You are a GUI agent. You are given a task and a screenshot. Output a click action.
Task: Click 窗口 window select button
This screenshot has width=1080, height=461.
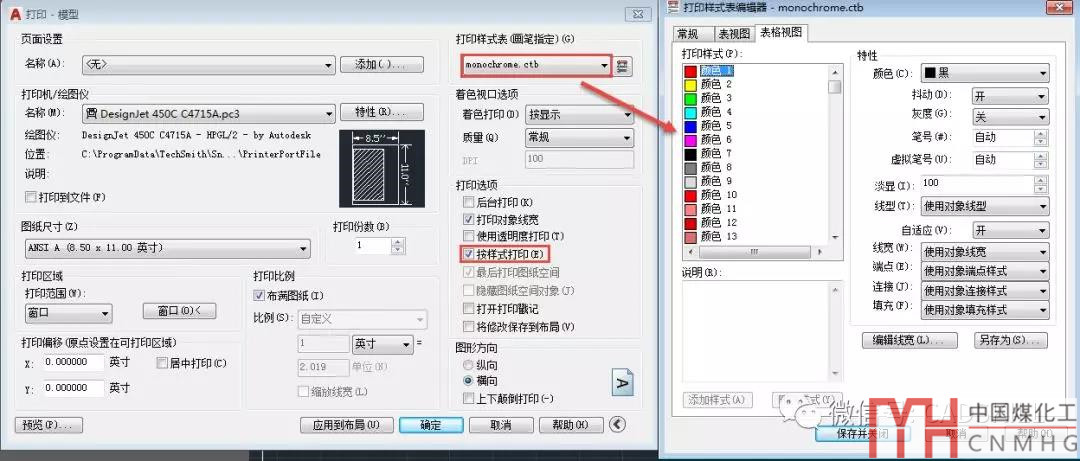point(179,311)
